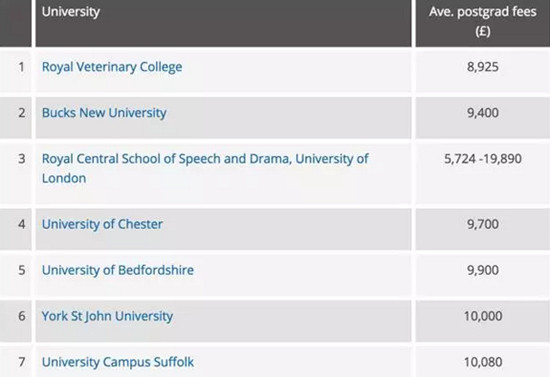The image size is (550, 377).
Task: Select the 9,700 fee cell
Action: click(x=483, y=229)
